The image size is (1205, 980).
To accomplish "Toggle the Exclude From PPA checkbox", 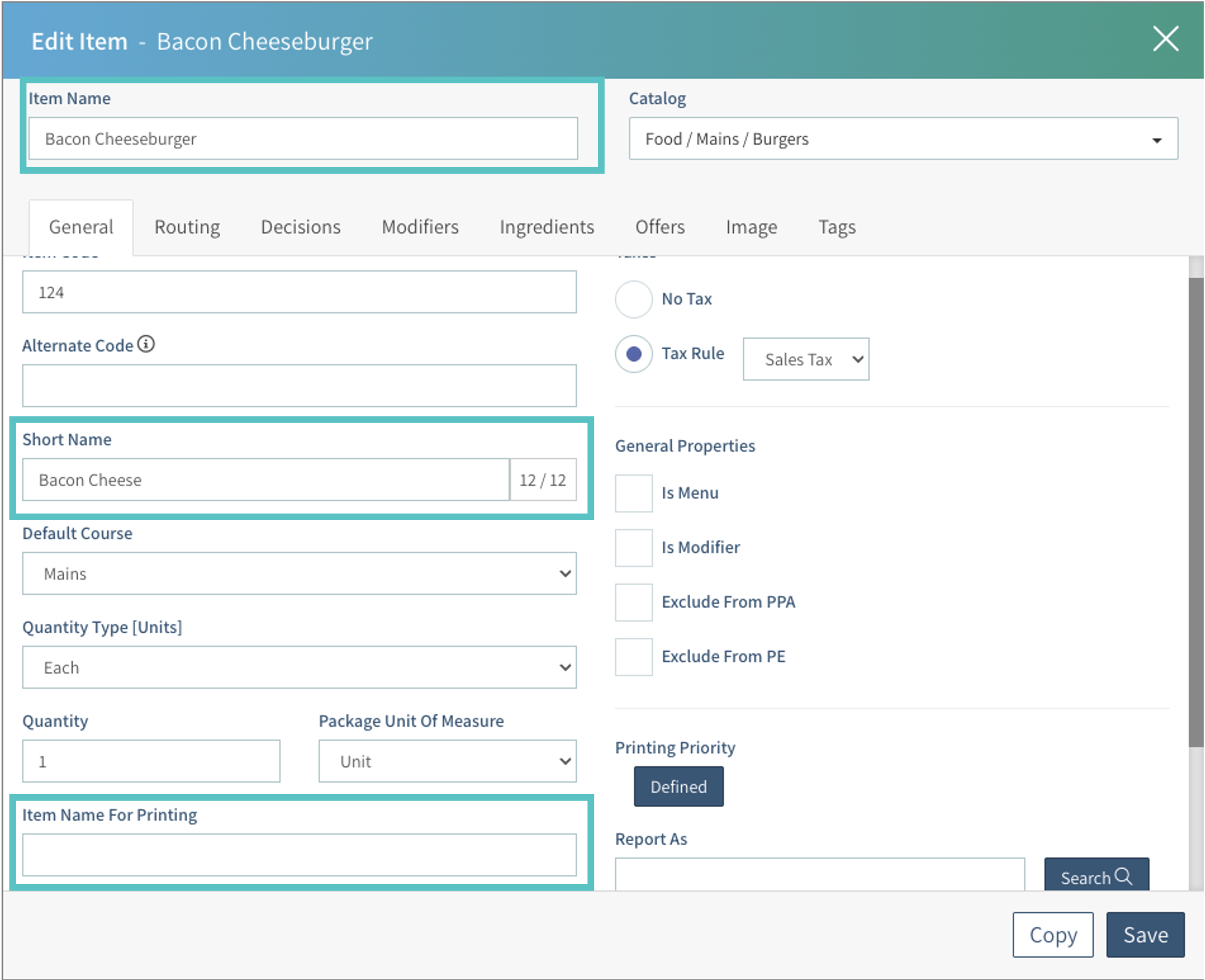I will pos(633,602).
